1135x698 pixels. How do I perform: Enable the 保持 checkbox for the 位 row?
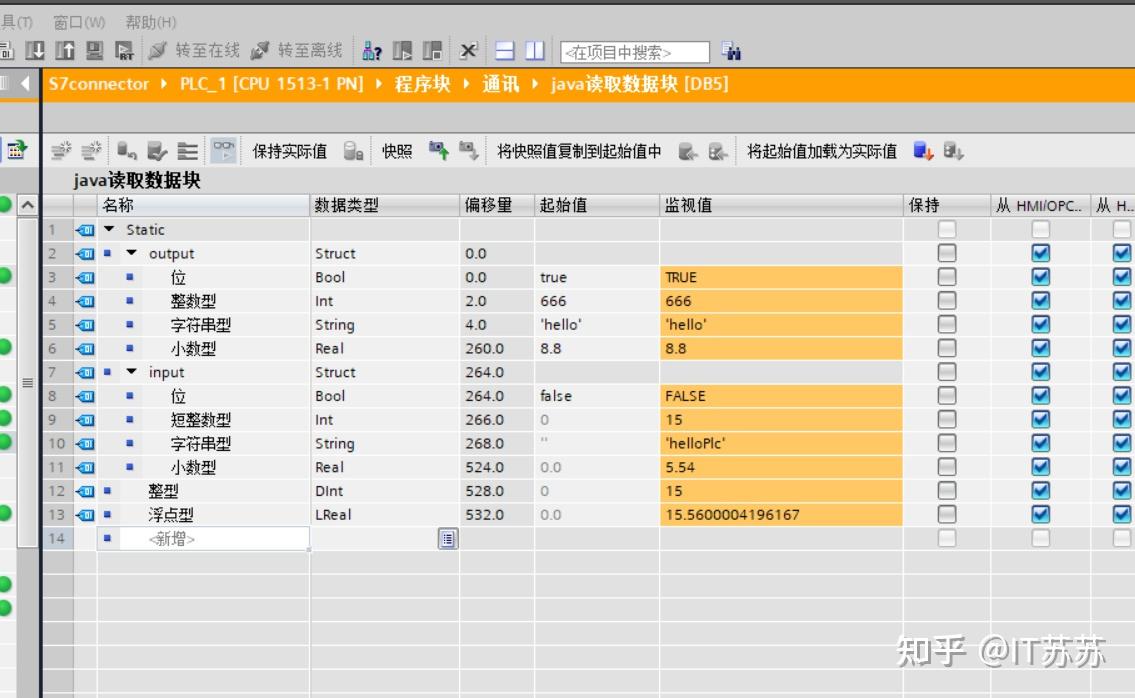pos(946,277)
